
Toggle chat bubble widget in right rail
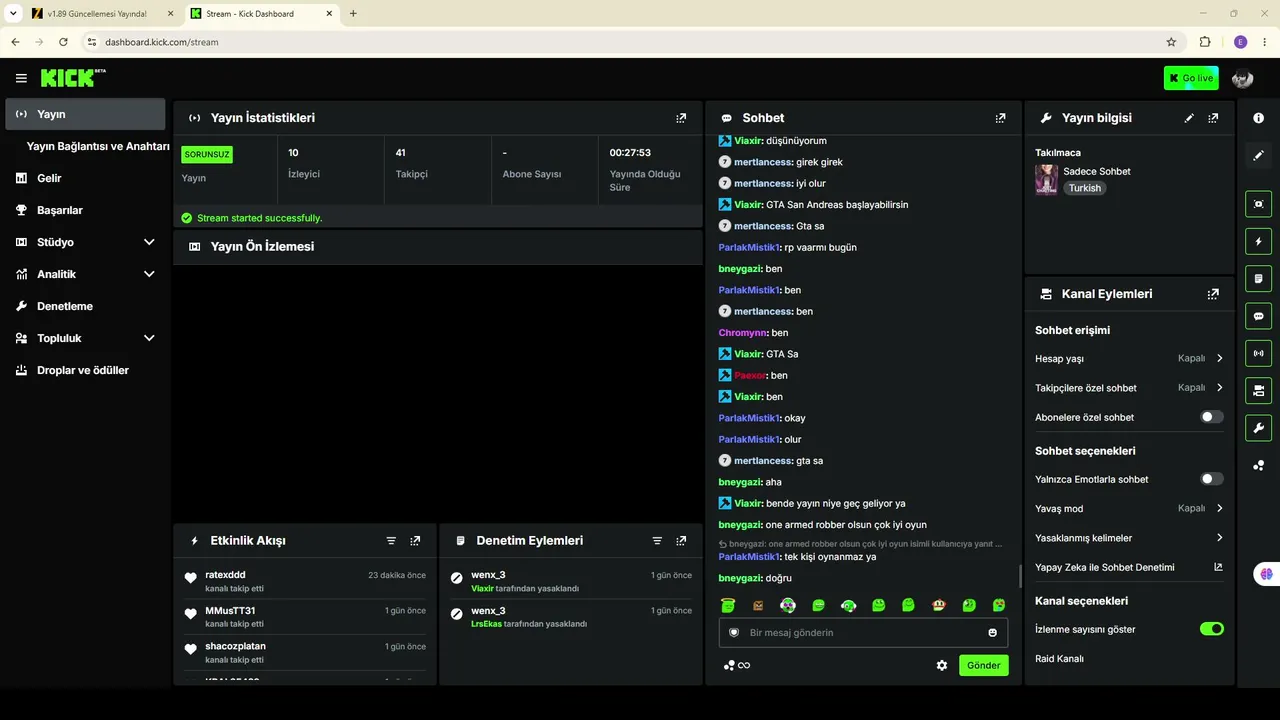[x=1258, y=316]
